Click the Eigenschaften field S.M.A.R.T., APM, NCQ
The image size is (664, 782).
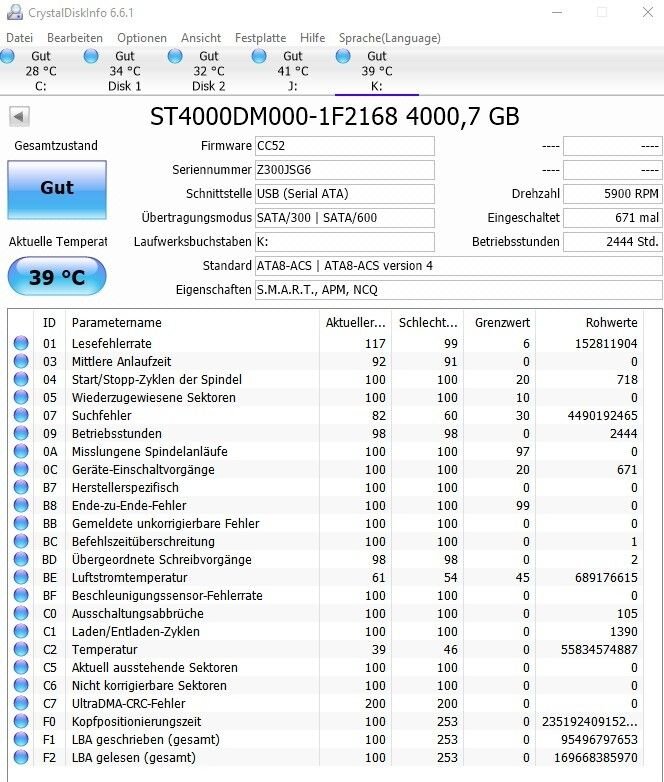click(458, 290)
